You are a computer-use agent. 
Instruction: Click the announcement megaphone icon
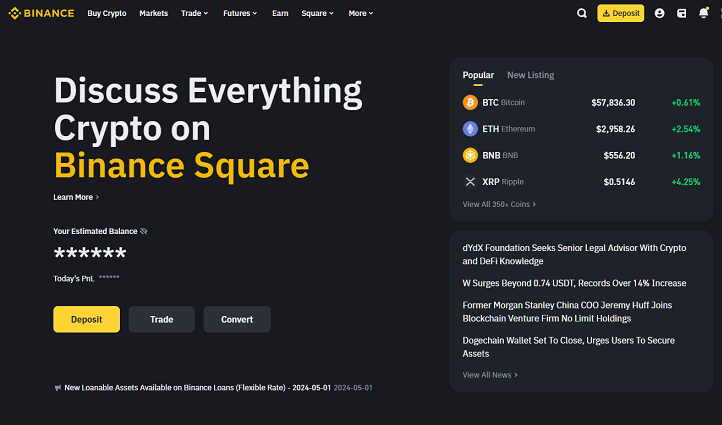click(58, 388)
